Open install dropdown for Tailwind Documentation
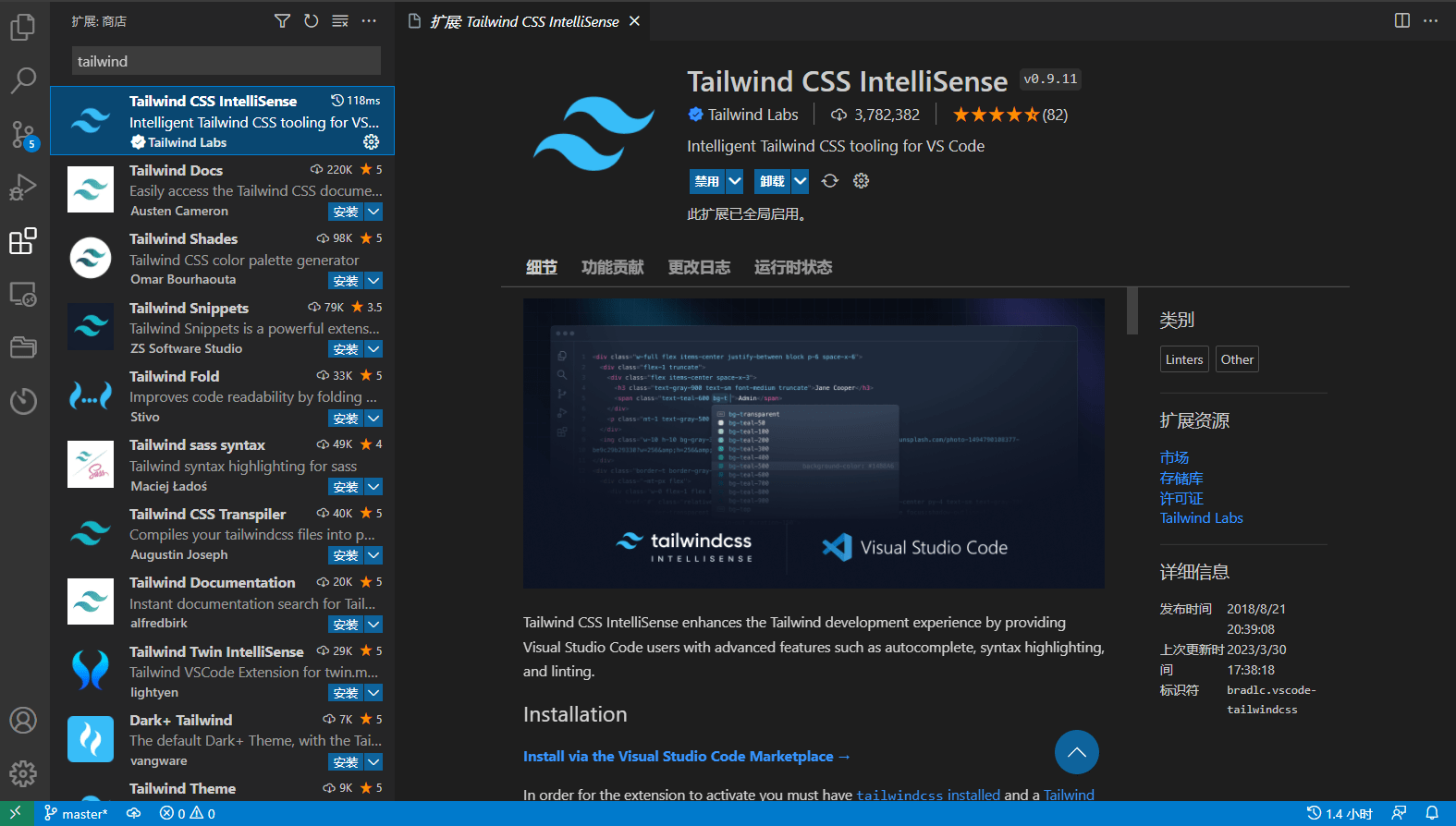The height and width of the screenshot is (826, 1456). [x=373, y=625]
